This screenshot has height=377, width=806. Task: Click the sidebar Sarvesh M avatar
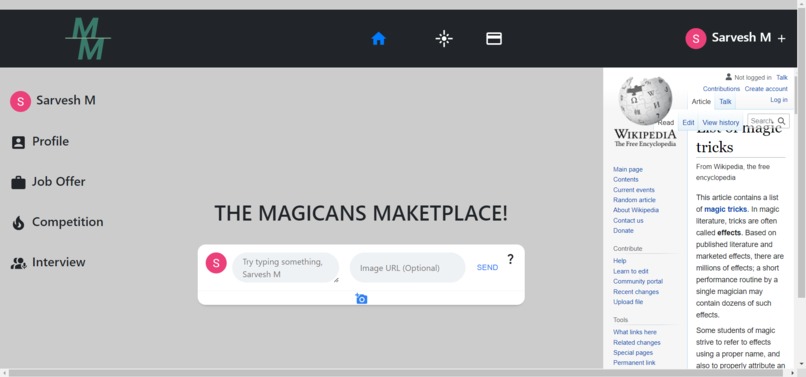(21, 101)
